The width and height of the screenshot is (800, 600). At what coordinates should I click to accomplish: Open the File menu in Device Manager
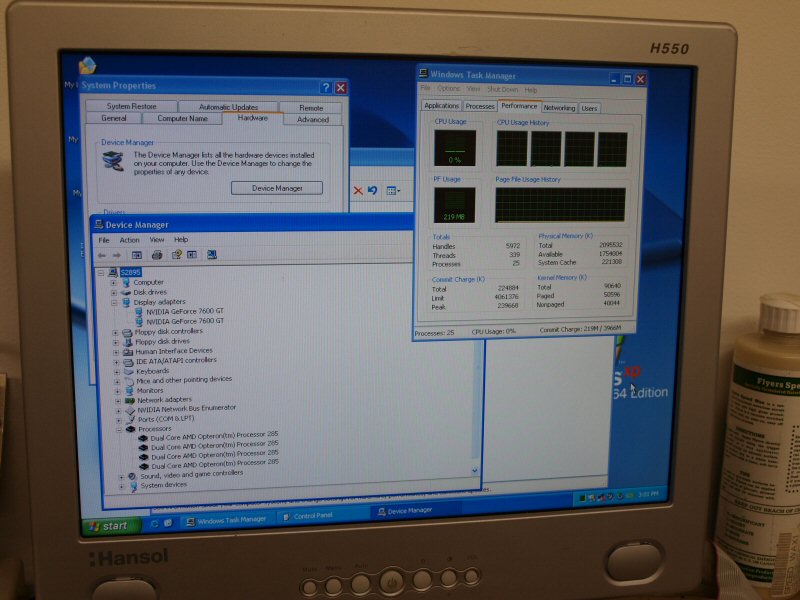coord(104,240)
